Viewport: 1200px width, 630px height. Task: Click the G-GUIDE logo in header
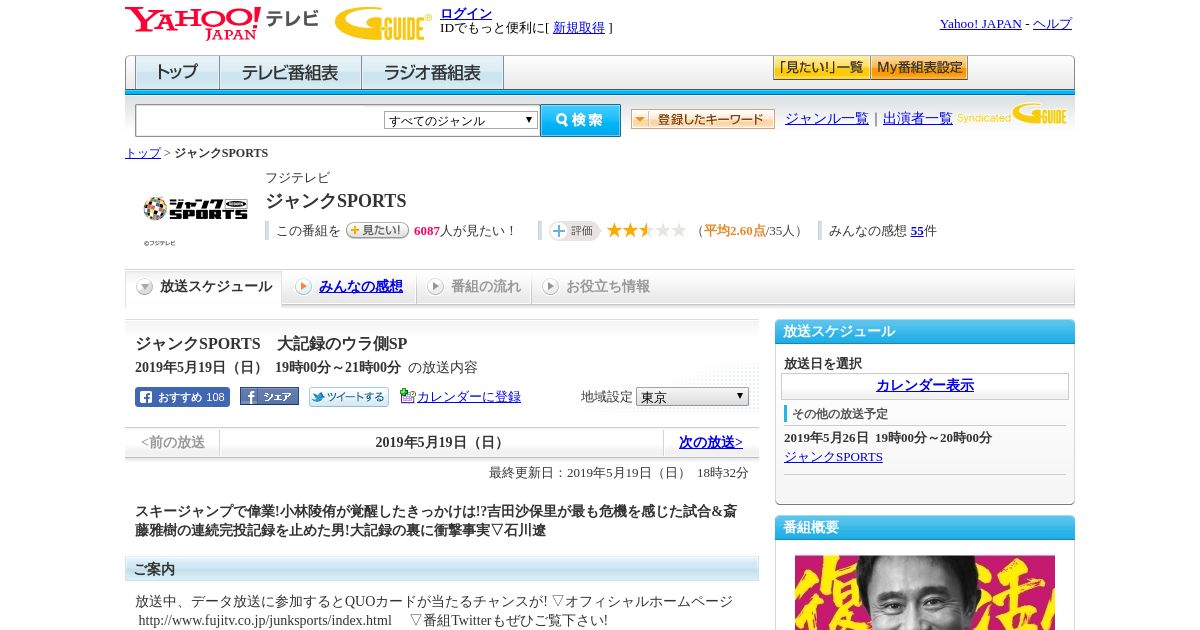click(383, 23)
